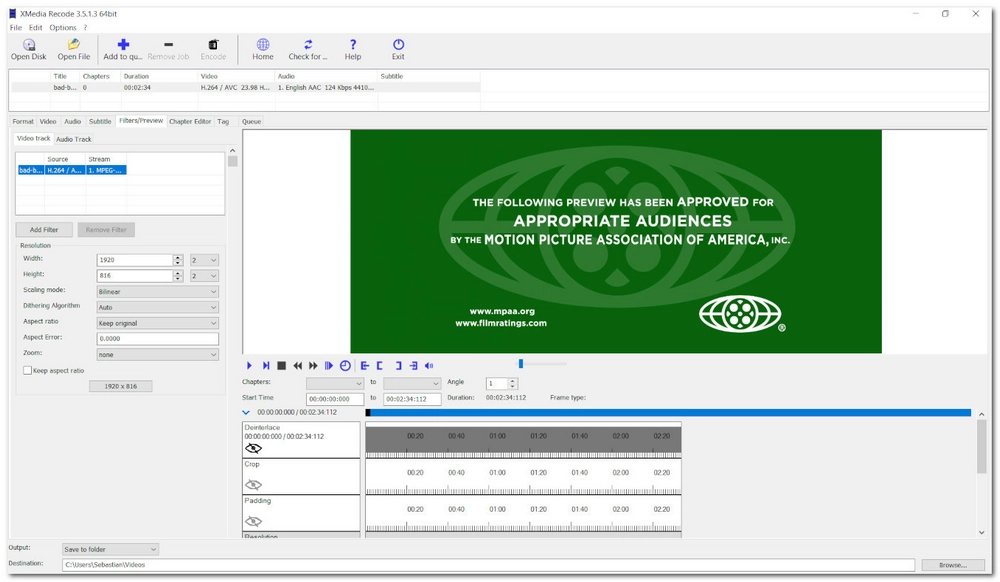Fast forward the preview
Image resolution: width=1000 pixels, height=582 pixels.
313,365
